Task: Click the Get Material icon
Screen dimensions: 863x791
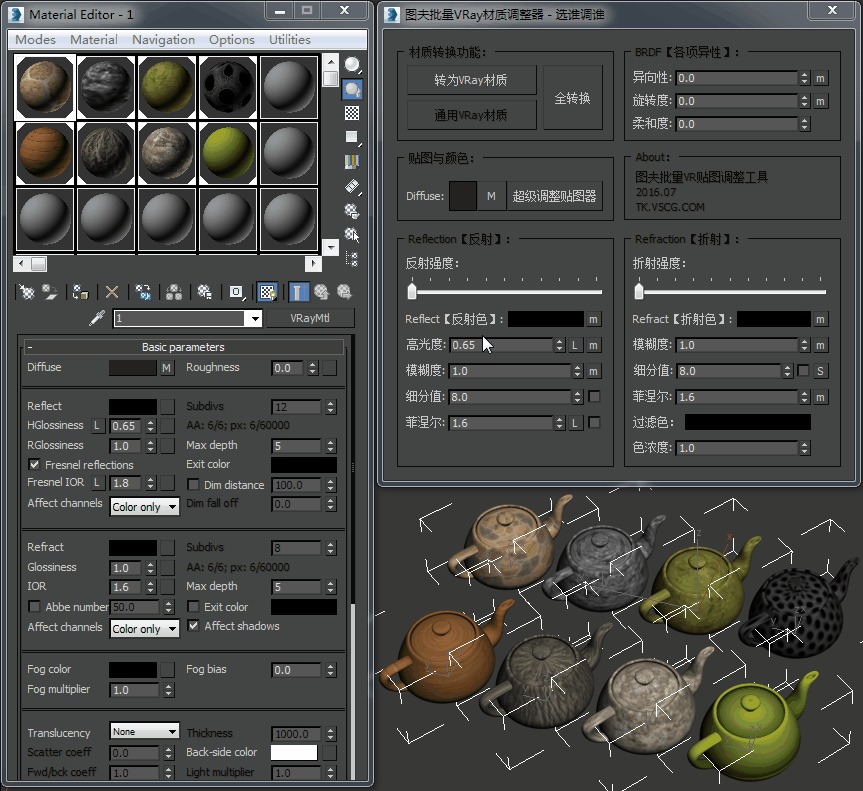Action: [x=27, y=292]
